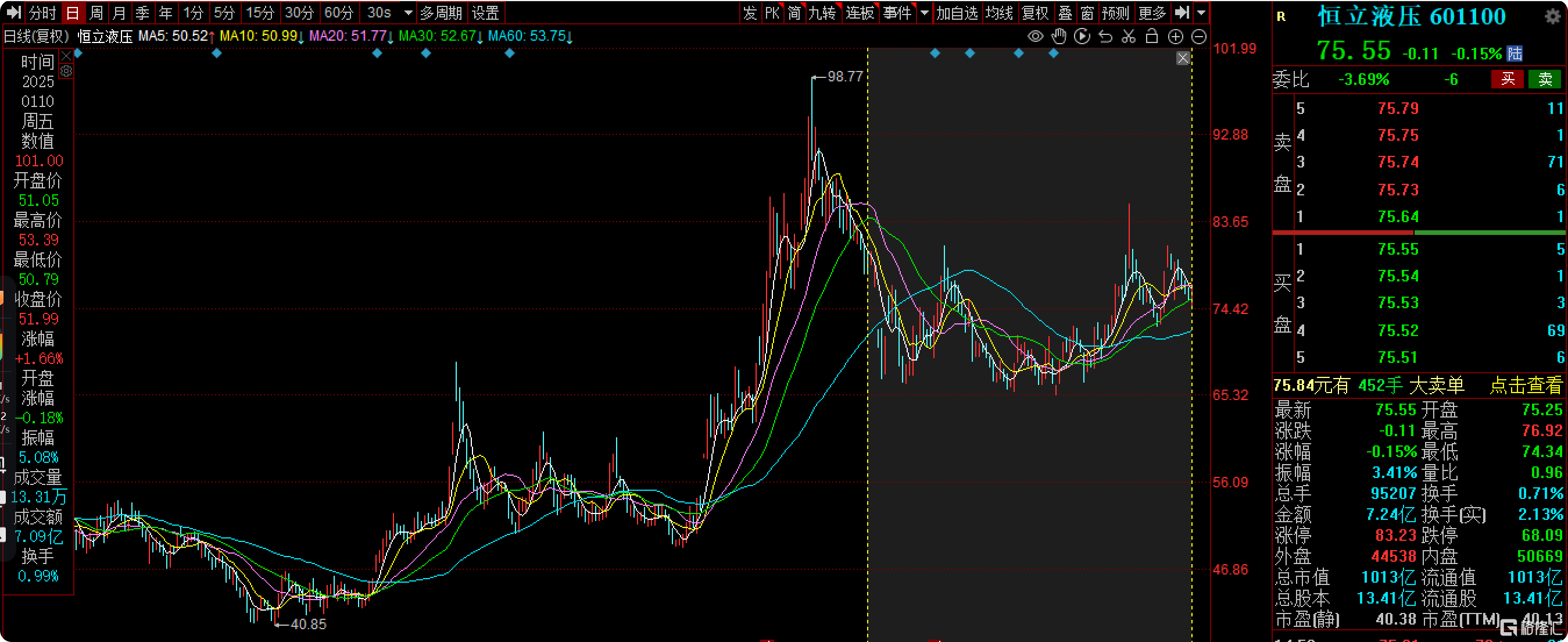Open 多周期 multi-period view
Image resolution: width=1568 pixels, height=642 pixels.
(441, 12)
